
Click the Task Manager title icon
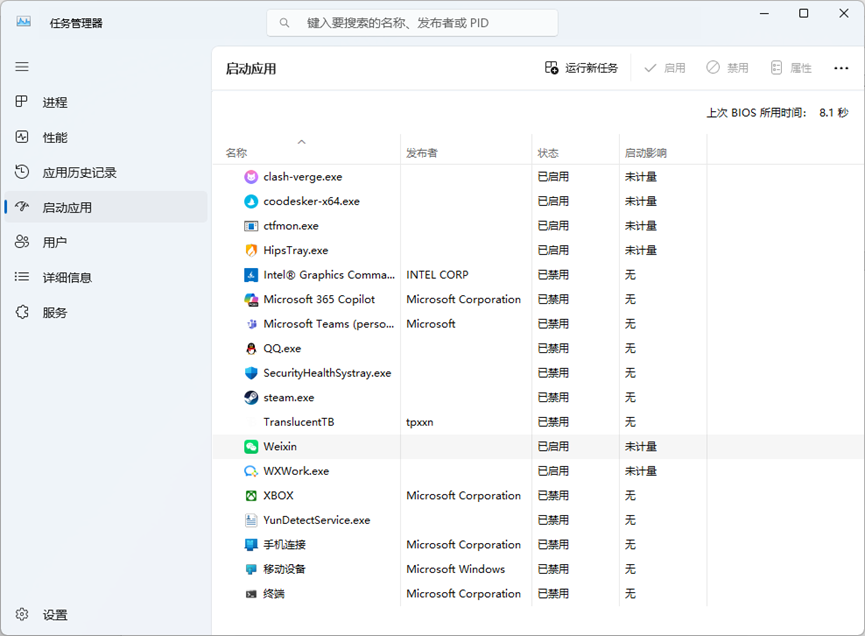(24, 22)
